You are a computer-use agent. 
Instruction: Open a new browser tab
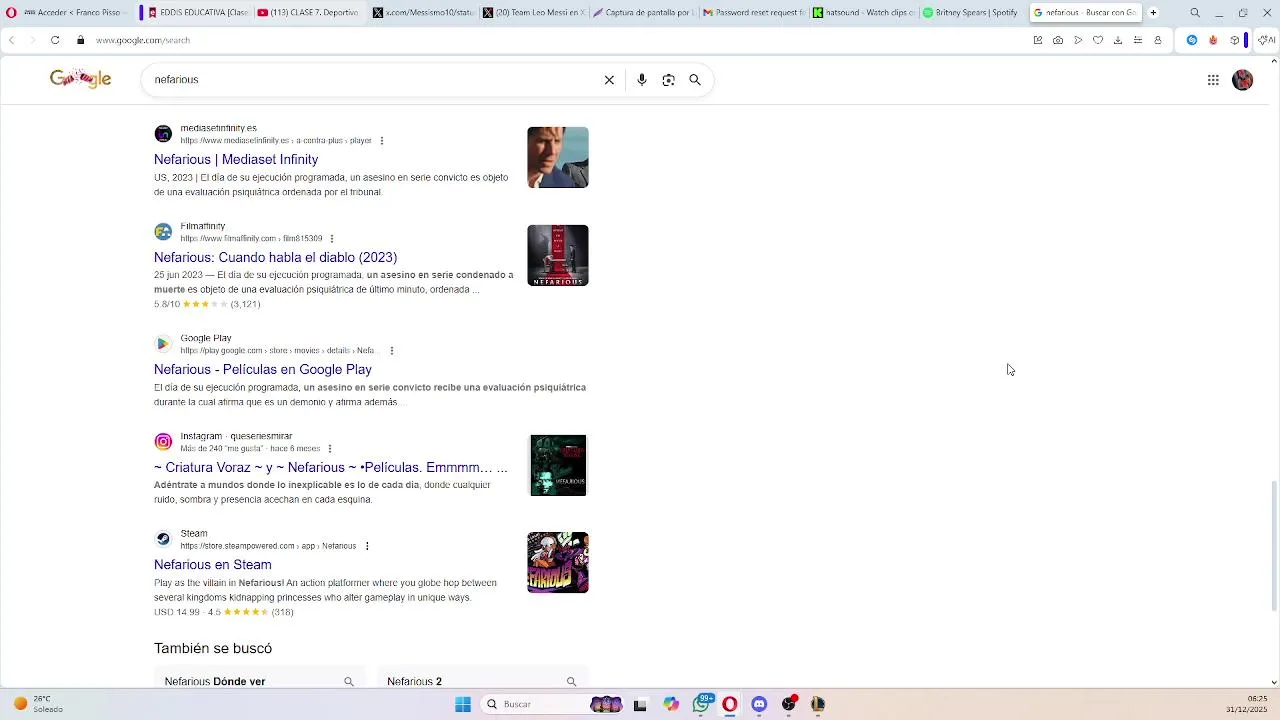click(x=1153, y=13)
